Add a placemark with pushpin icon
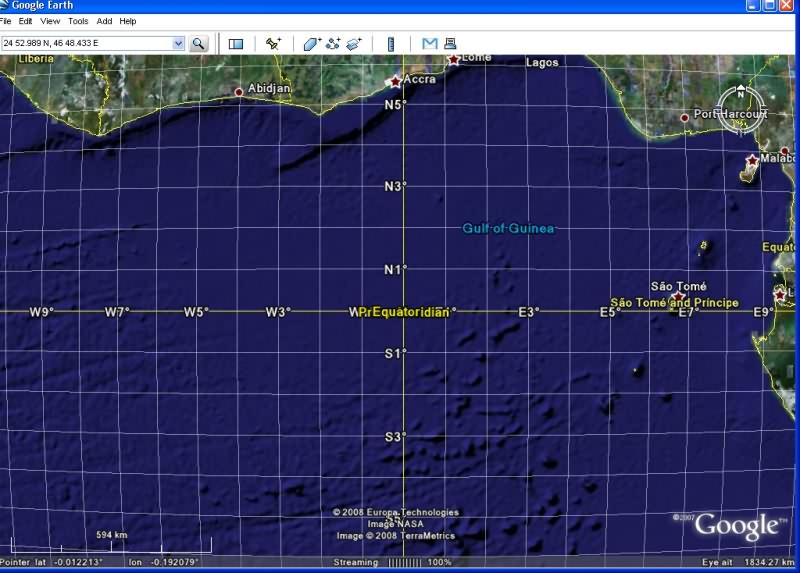Viewport: 800px width, 573px height. click(273, 43)
